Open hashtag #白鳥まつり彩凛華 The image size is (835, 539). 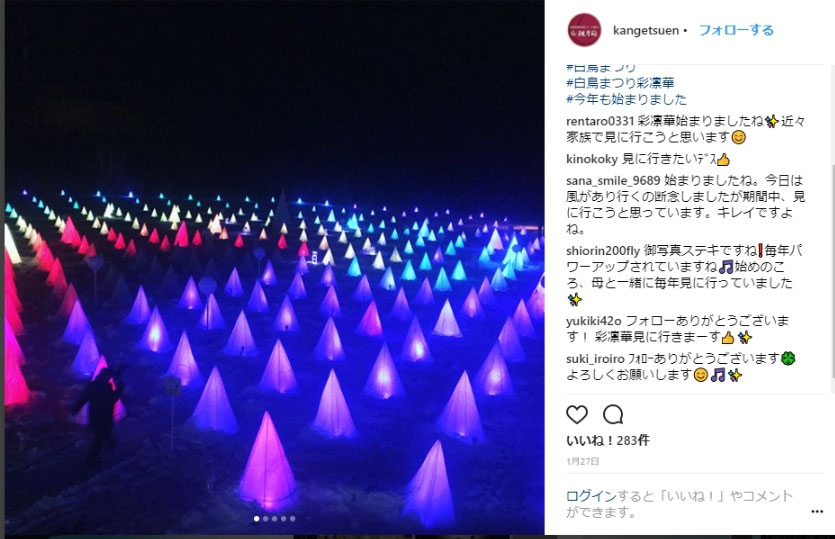pyautogui.click(x=620, y=83)
